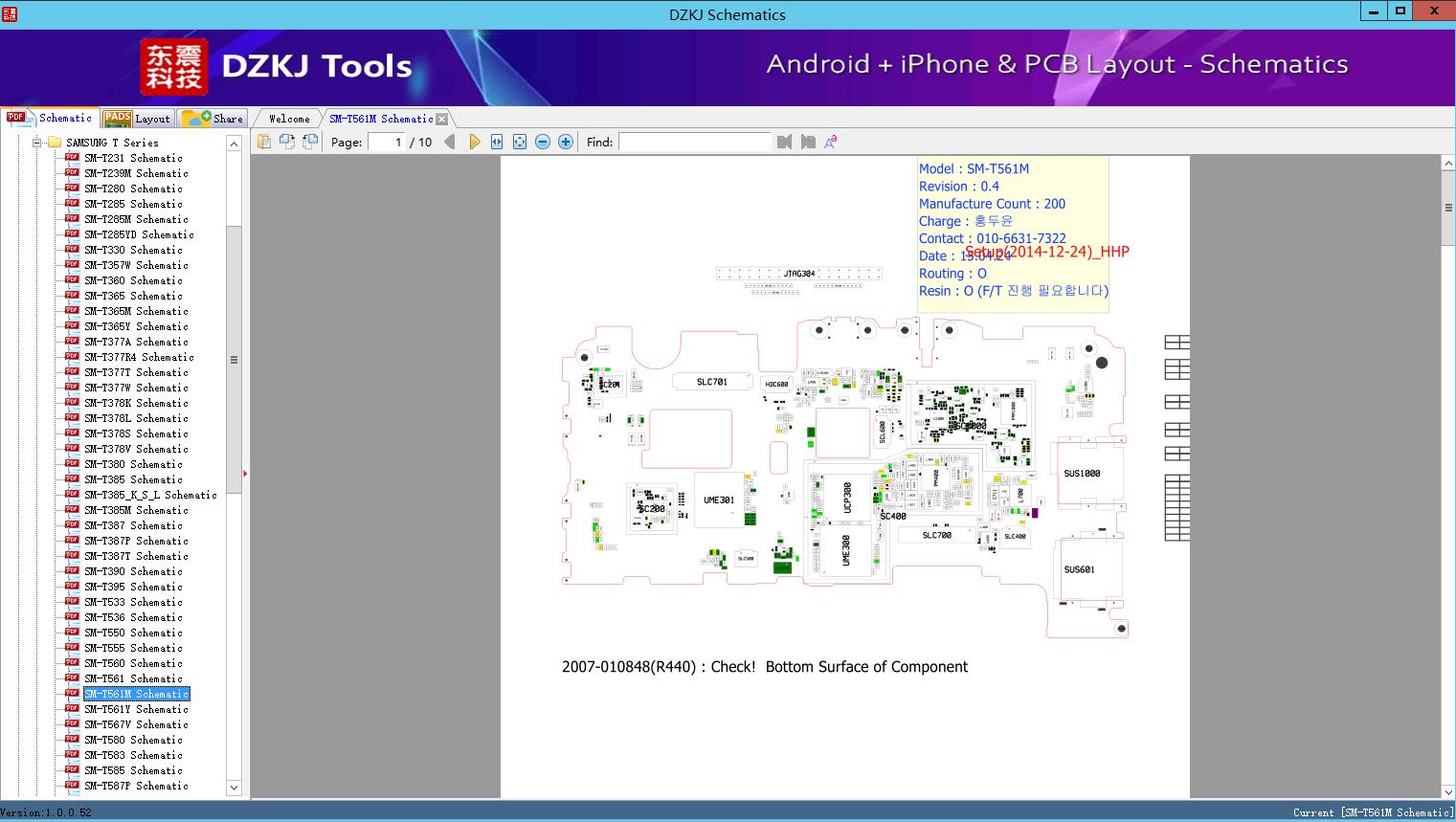
Task: Select the SM-T561M Schematic document tab
Action: click(x=381, y=119)
